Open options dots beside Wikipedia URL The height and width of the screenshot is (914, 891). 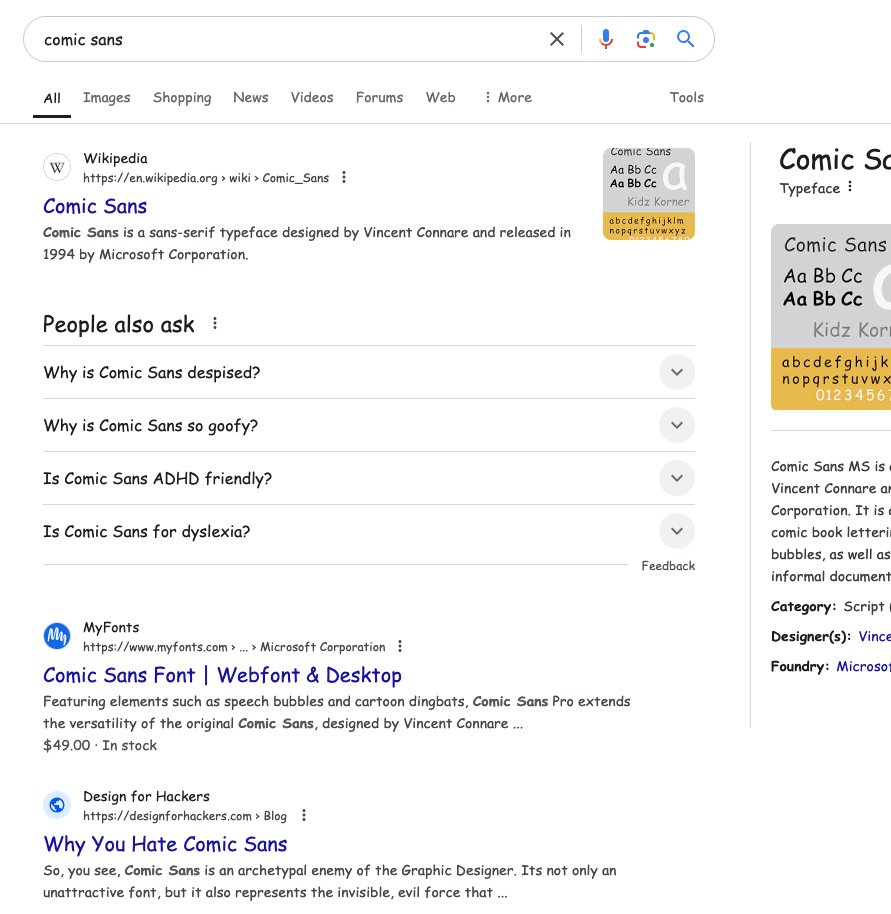coord(344,177)
